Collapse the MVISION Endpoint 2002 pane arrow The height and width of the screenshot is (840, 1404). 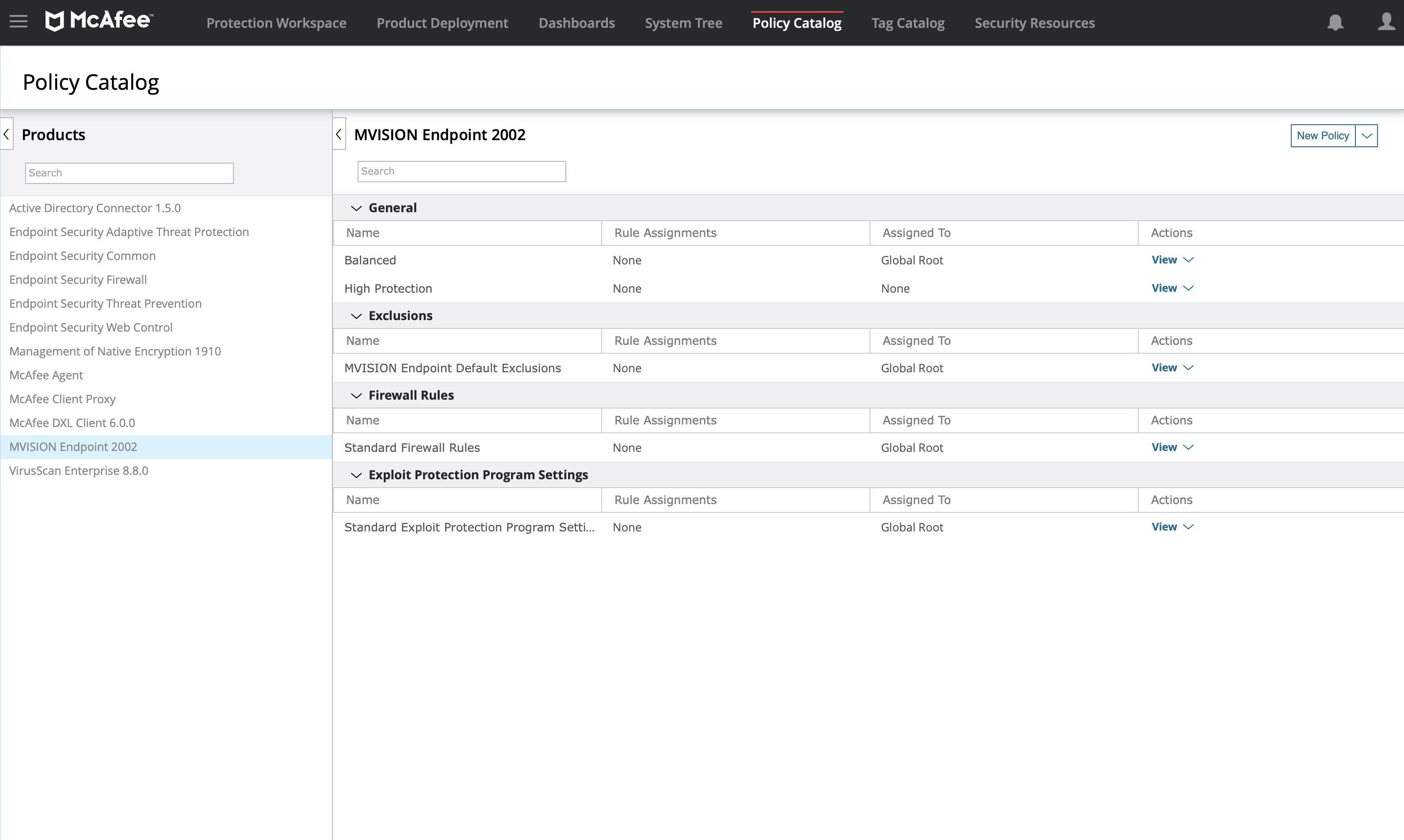[339, 134]
